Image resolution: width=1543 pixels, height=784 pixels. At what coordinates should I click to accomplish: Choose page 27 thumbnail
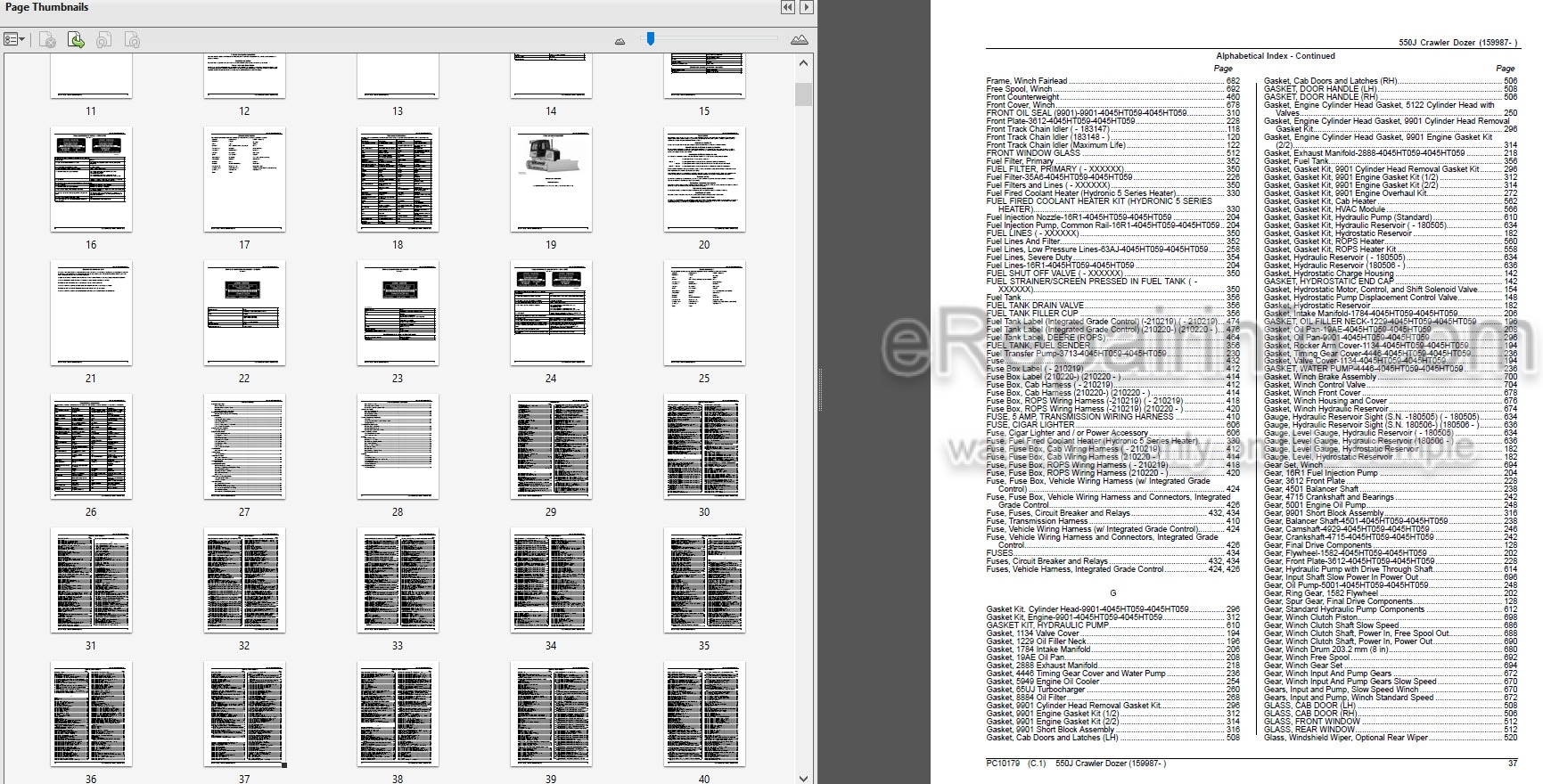coord(244,446)
